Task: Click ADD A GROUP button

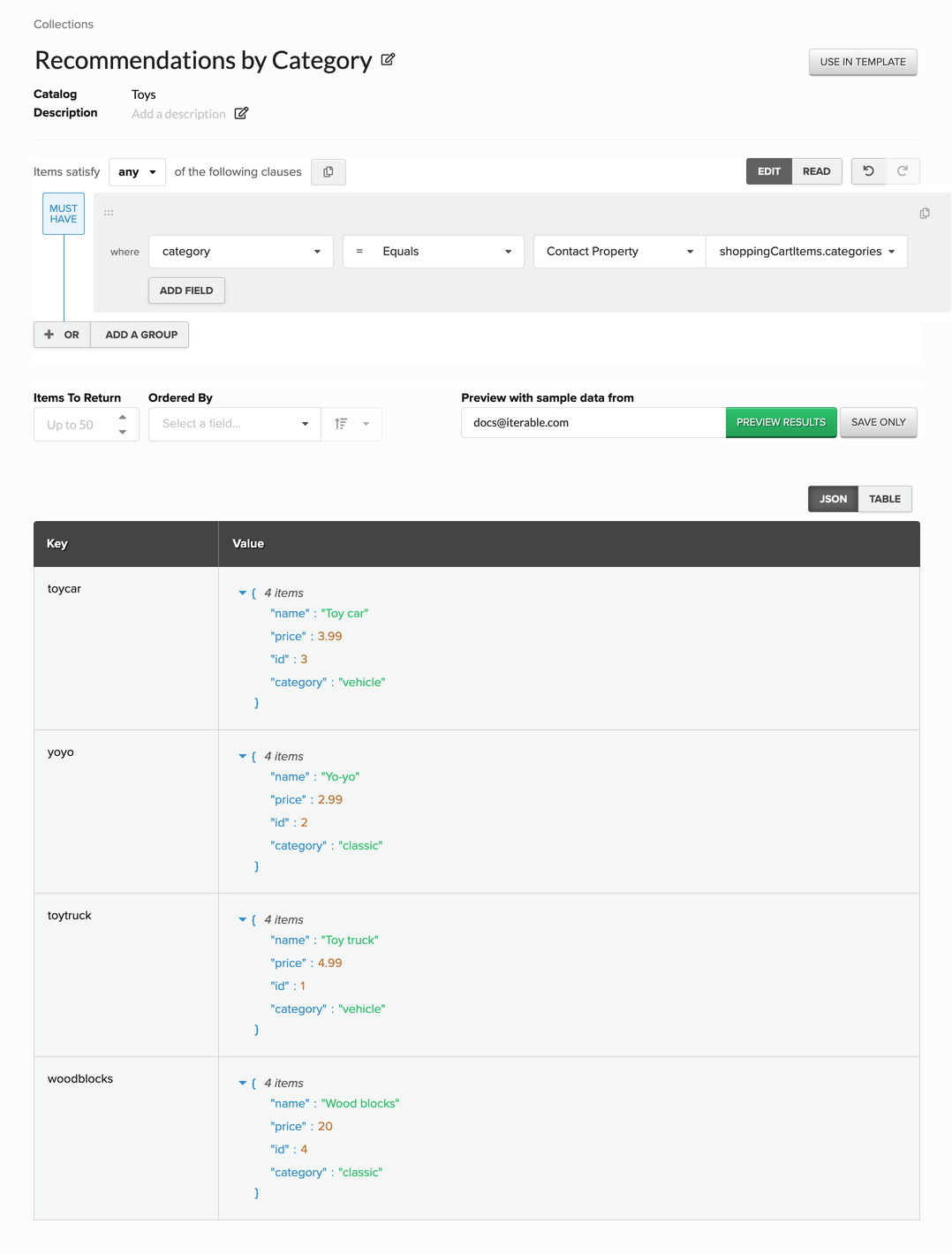Action: click(140, 335)
